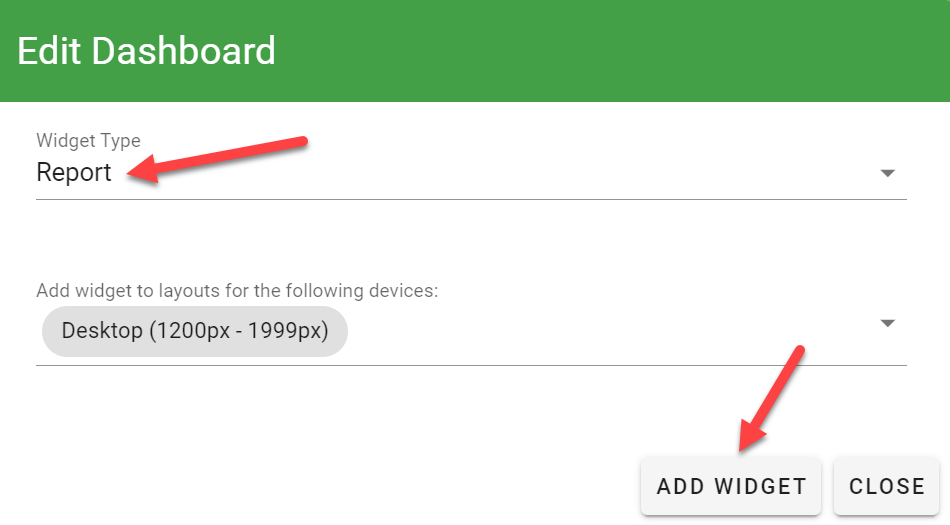Click the ADD WIDGET button
This screenshot has width=950, height=525.
point(731,487)
